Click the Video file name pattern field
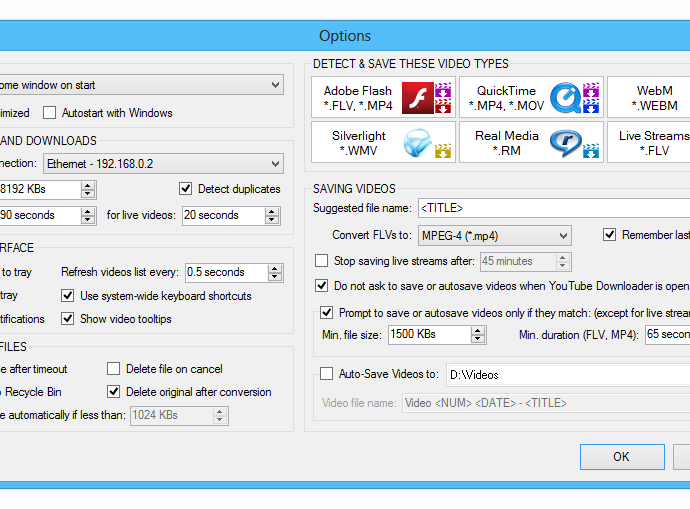This screenshot has height=509, width=690. tap(546, 403)
